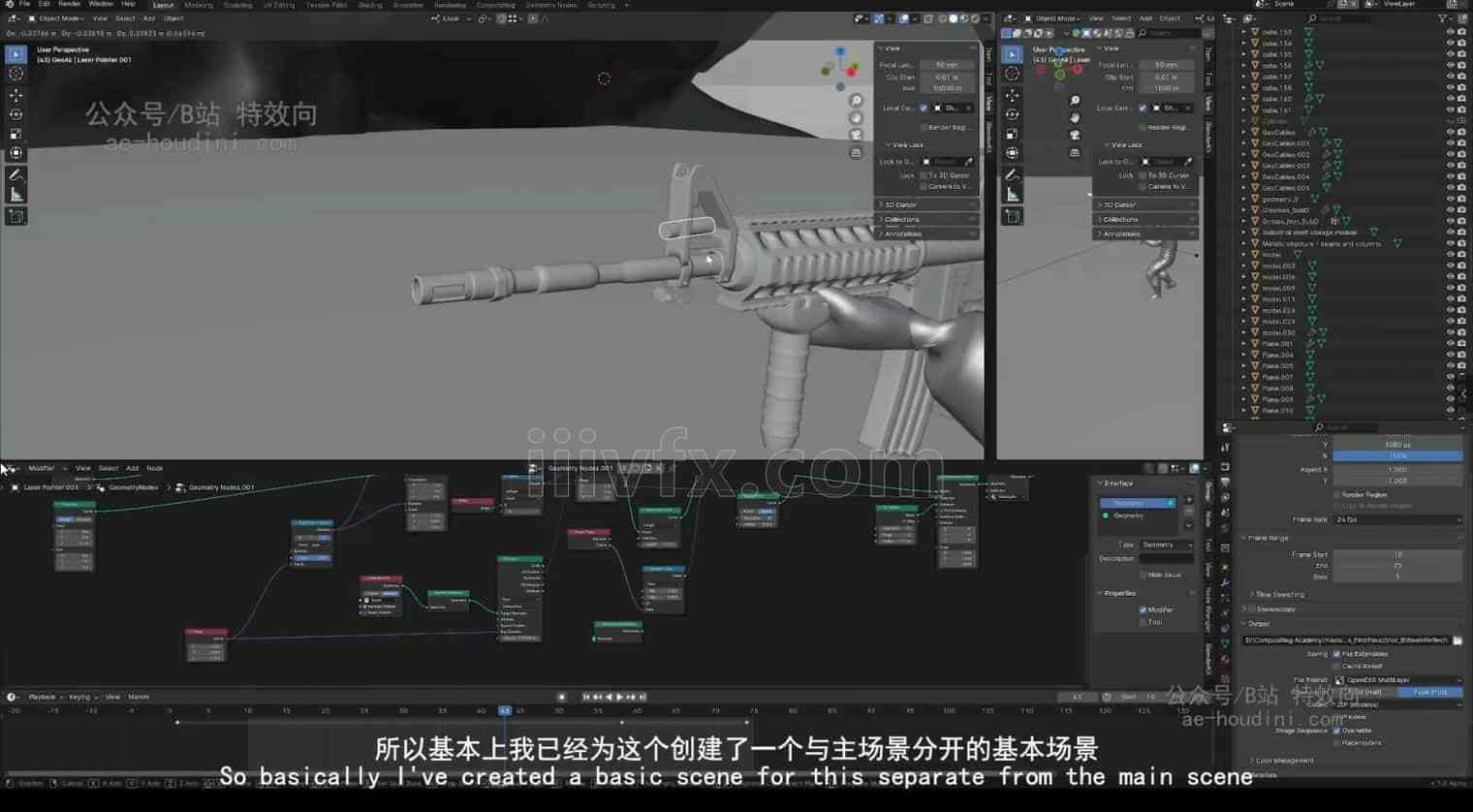Enable Cache Result checkbox
Viewport: 1473px width, 812px height.
[1337, 667]
